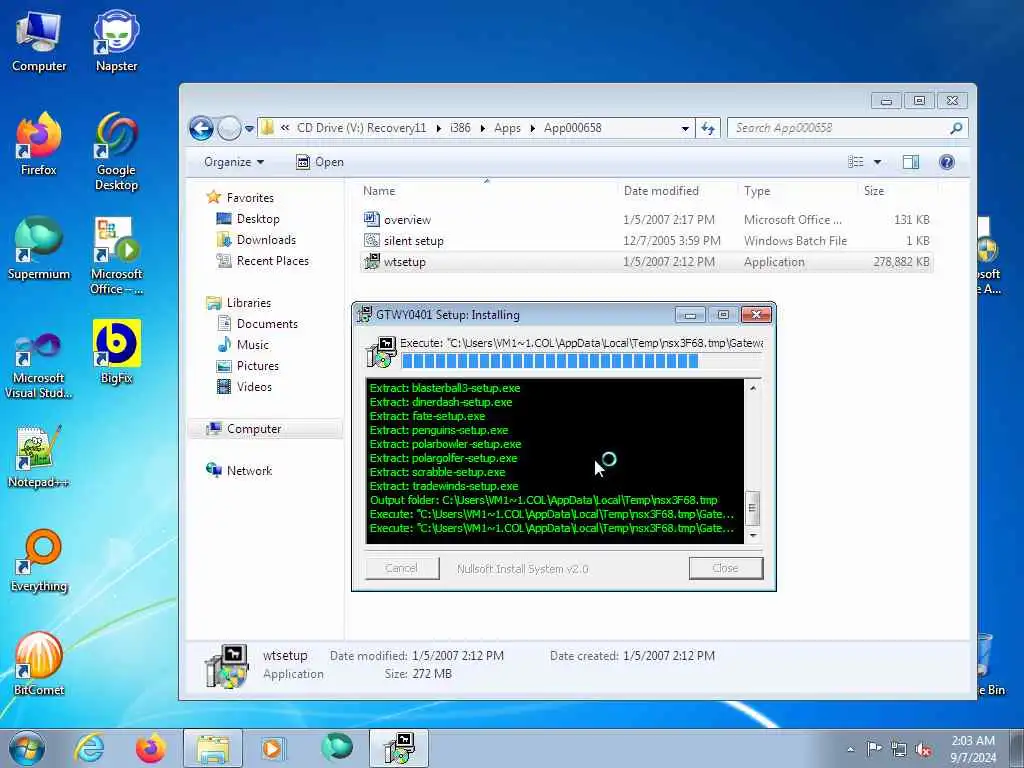
Task: Open the Napster desktop shortcut
Action: click(116, 42)
